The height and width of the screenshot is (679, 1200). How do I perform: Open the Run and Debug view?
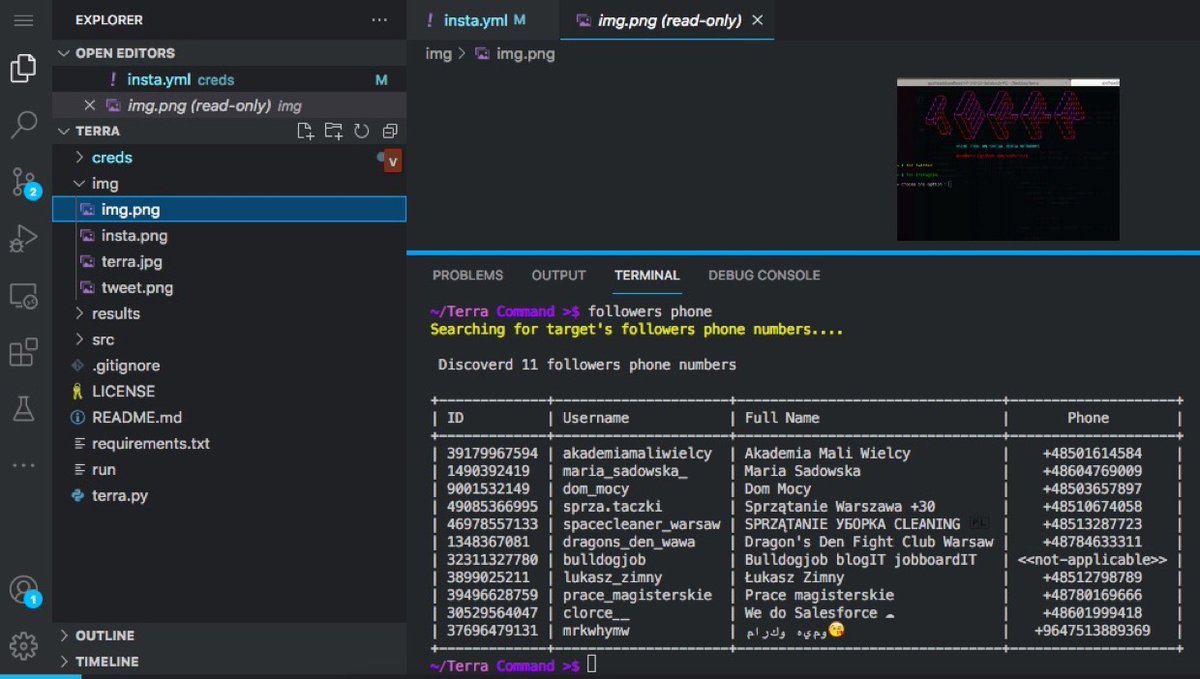24,239
